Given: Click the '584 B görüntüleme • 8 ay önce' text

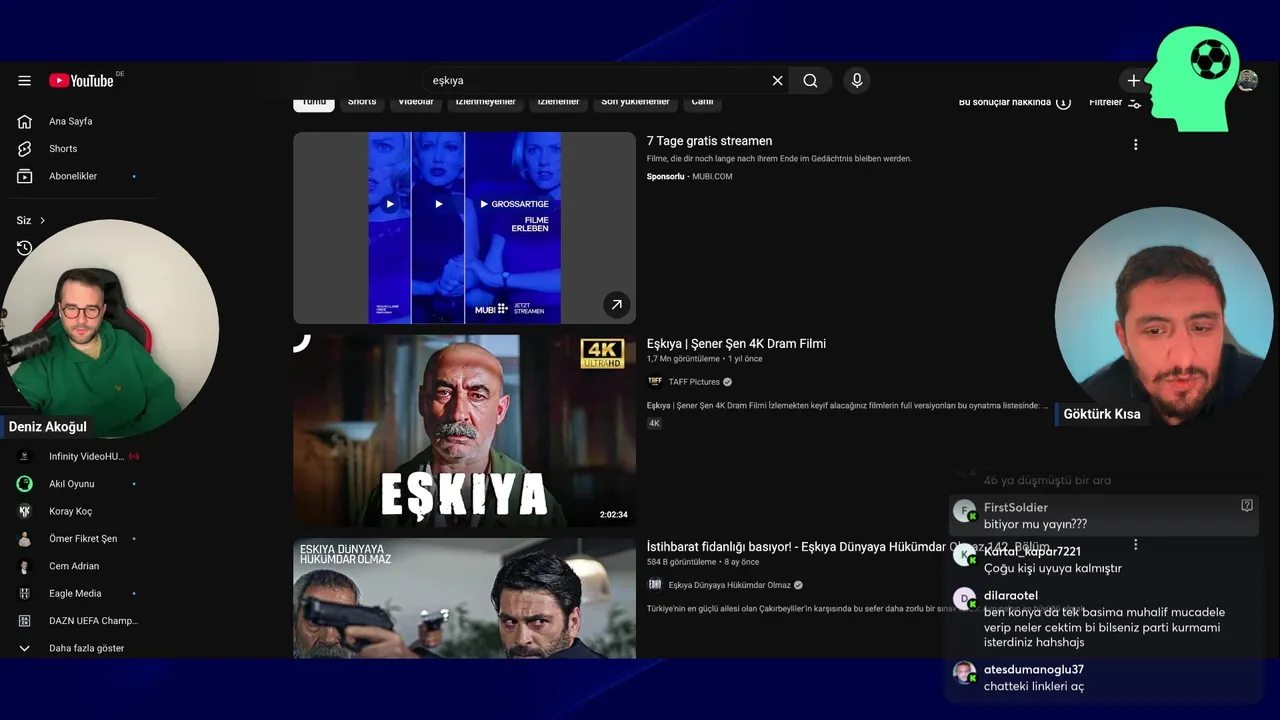Looking at the screenshot, I should pyautogui.click(x=702, y=562).
